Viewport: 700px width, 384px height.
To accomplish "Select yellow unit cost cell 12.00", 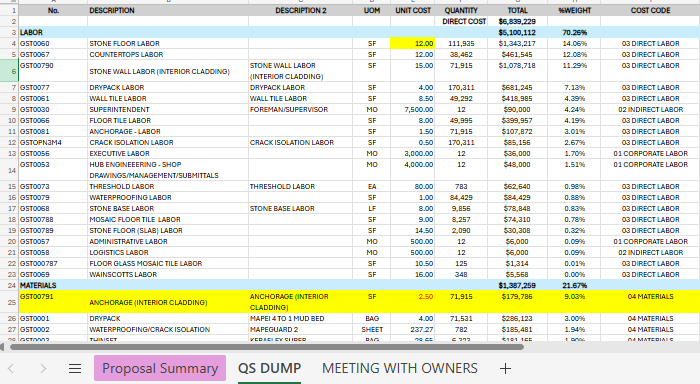I will [x=412, y=43].
